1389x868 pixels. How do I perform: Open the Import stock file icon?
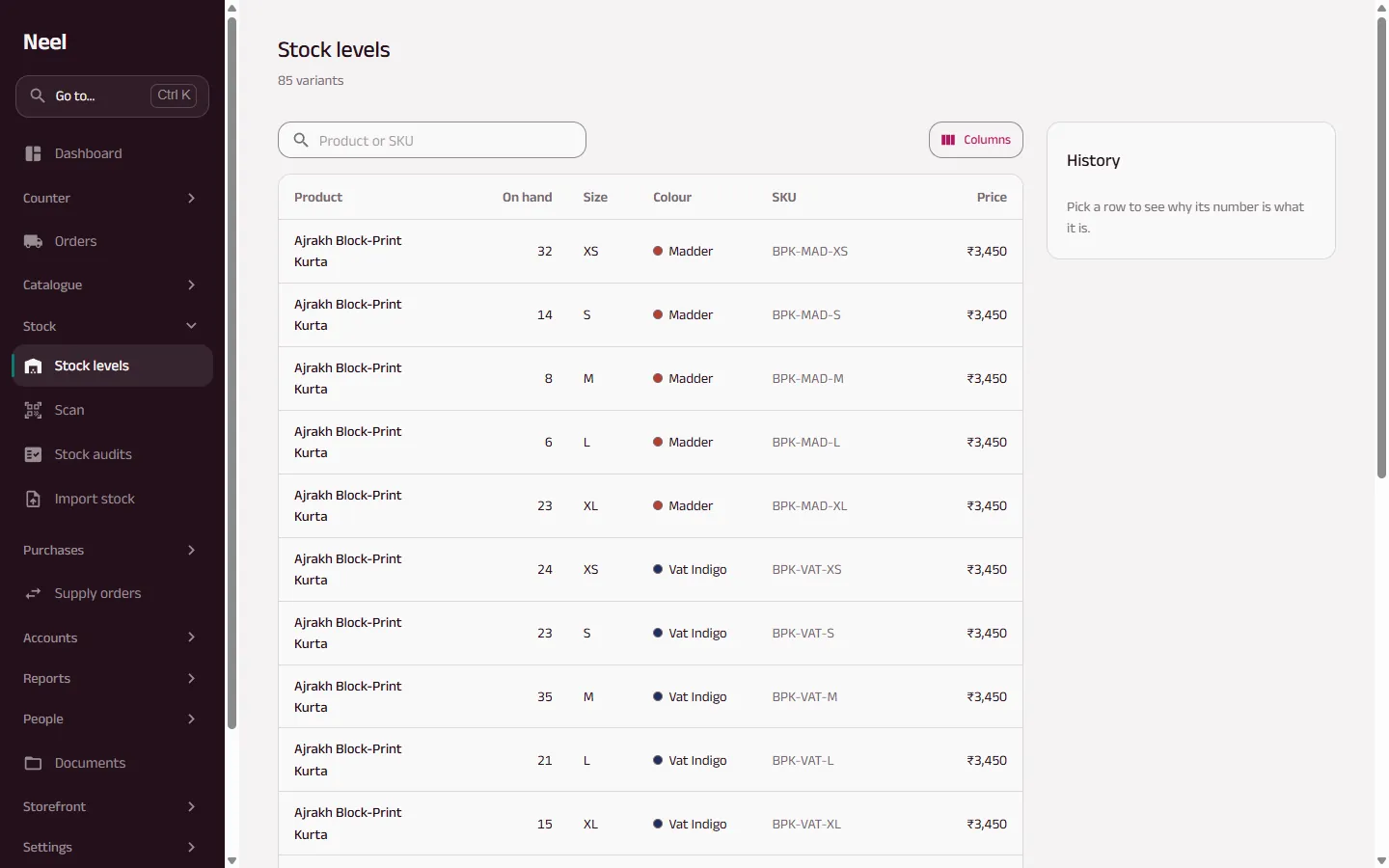click(x=33, y=499)
